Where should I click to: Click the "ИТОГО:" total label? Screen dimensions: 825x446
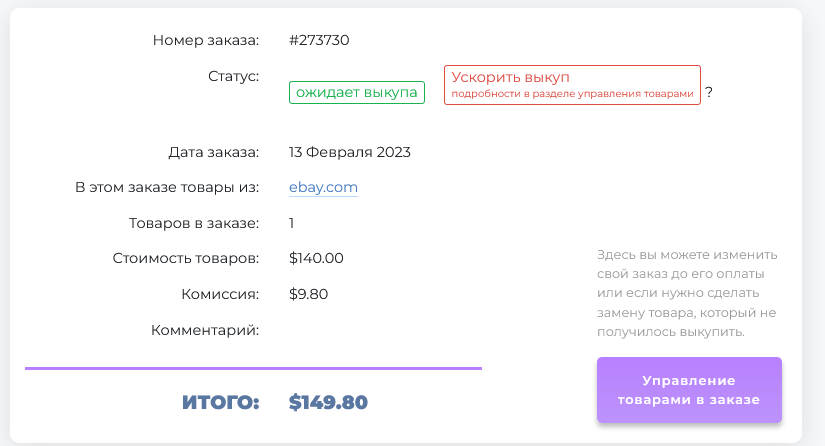coord(220,403)
